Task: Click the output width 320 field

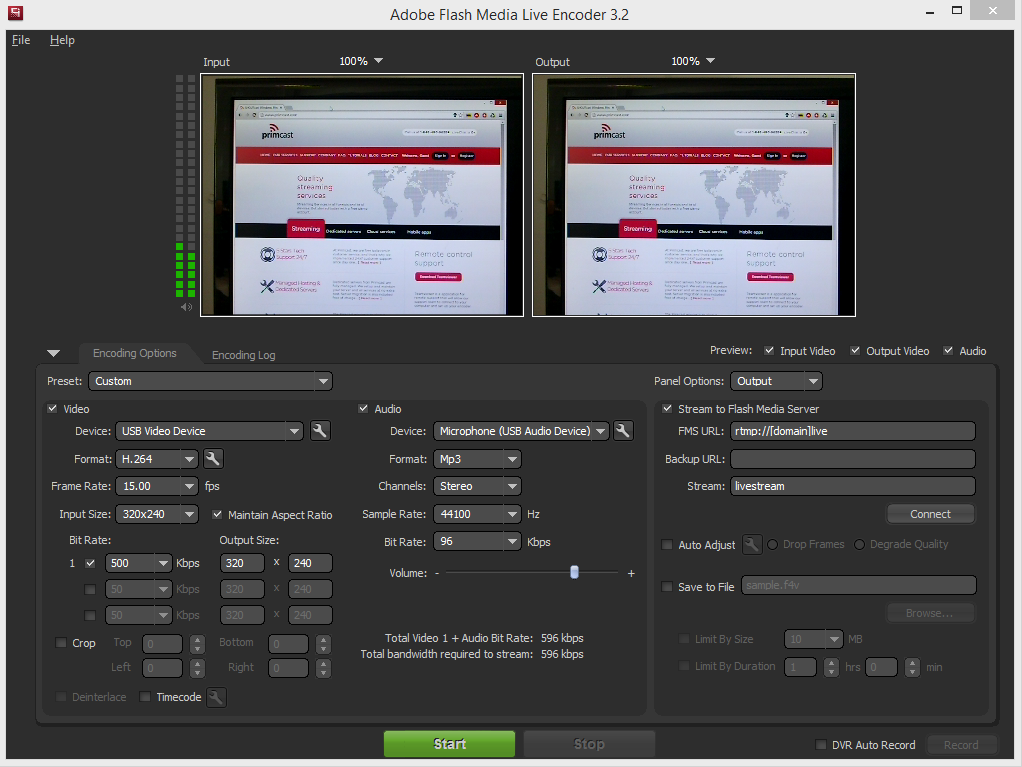Action: (x=242, y=563)
